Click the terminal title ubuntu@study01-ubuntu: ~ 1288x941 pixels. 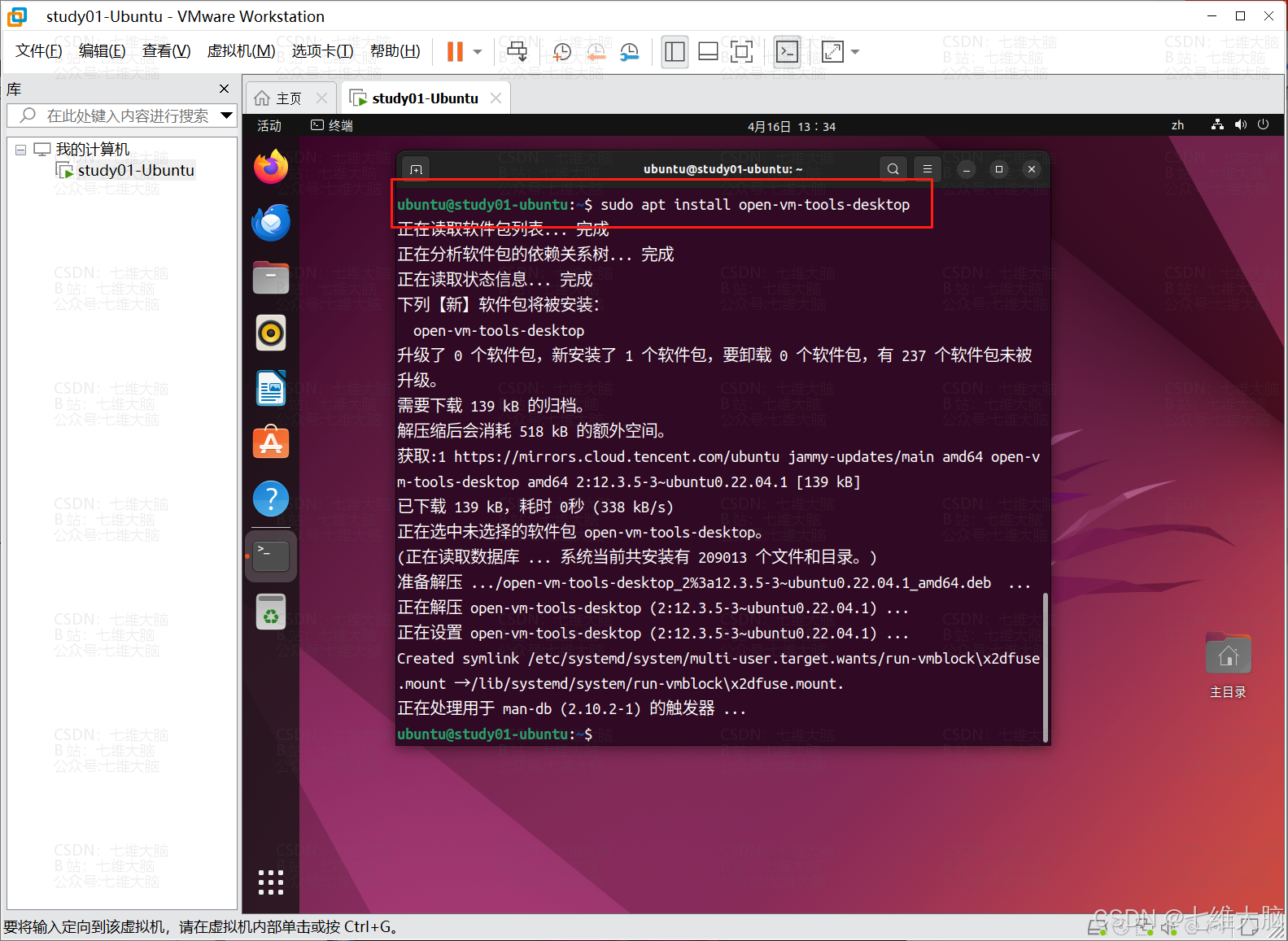(x=723, y=169)
